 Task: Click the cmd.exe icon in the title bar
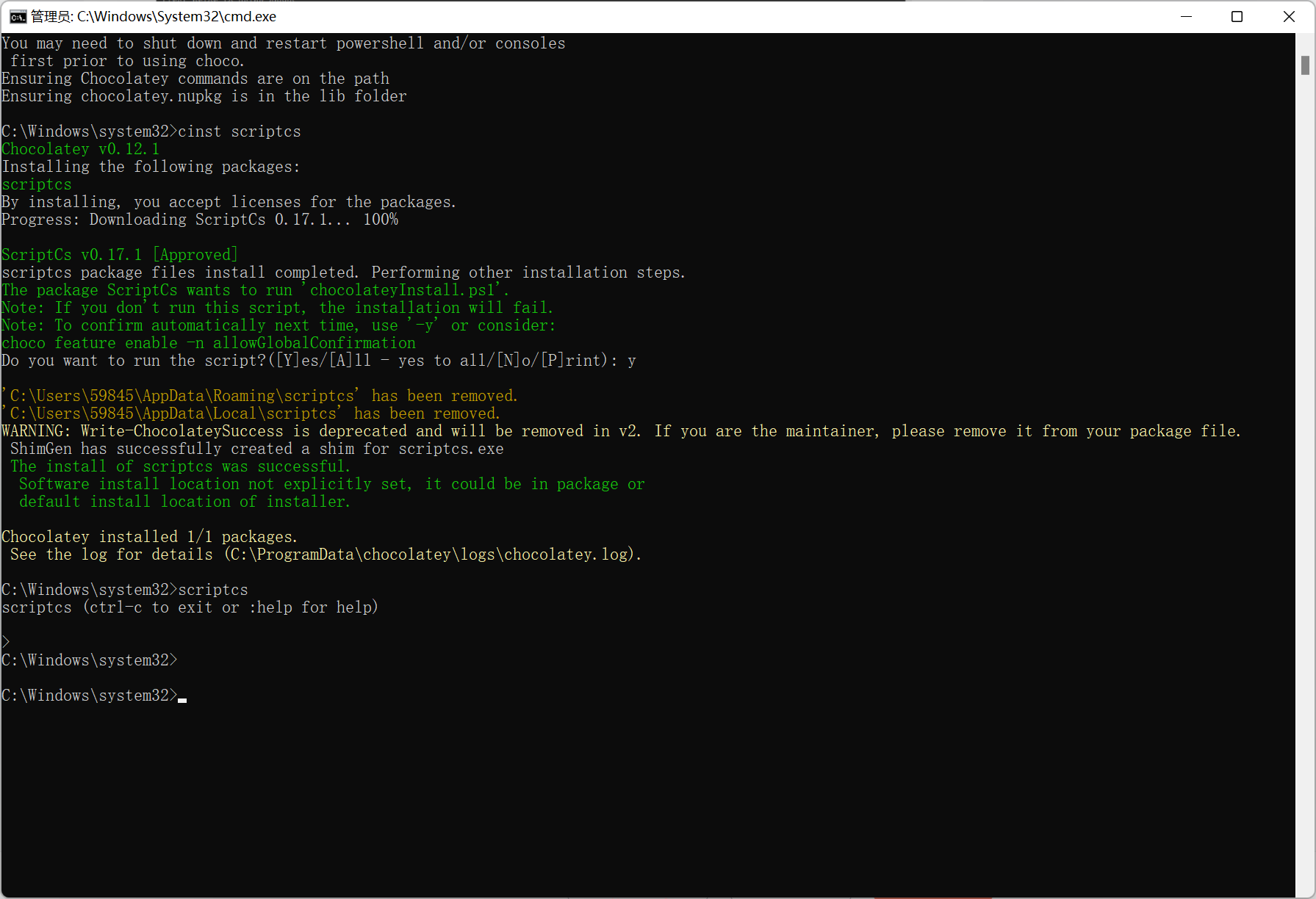[x=17, y=16]
